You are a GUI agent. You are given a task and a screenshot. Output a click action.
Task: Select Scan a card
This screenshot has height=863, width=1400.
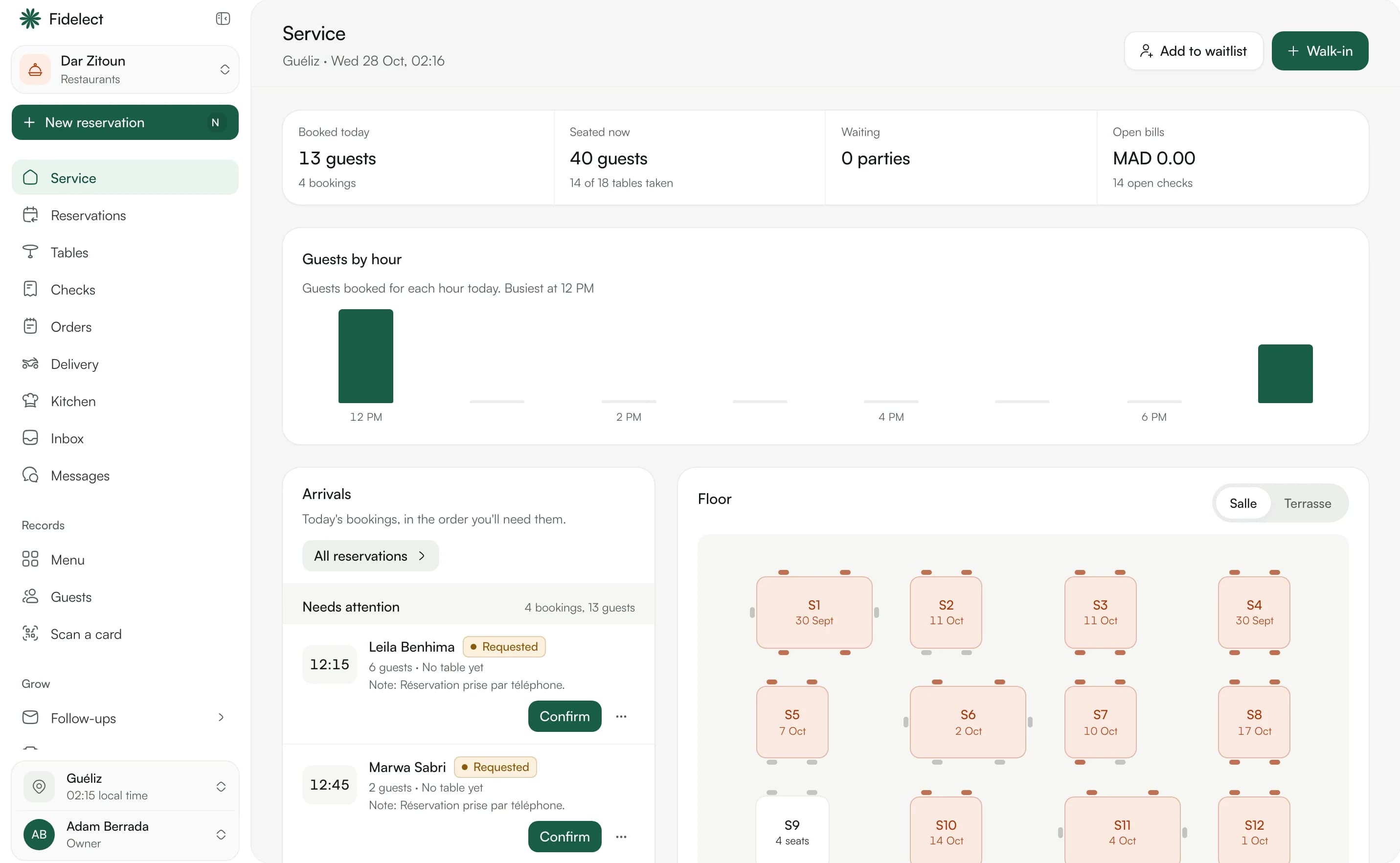pyautogui.click(x=125, y=634)
